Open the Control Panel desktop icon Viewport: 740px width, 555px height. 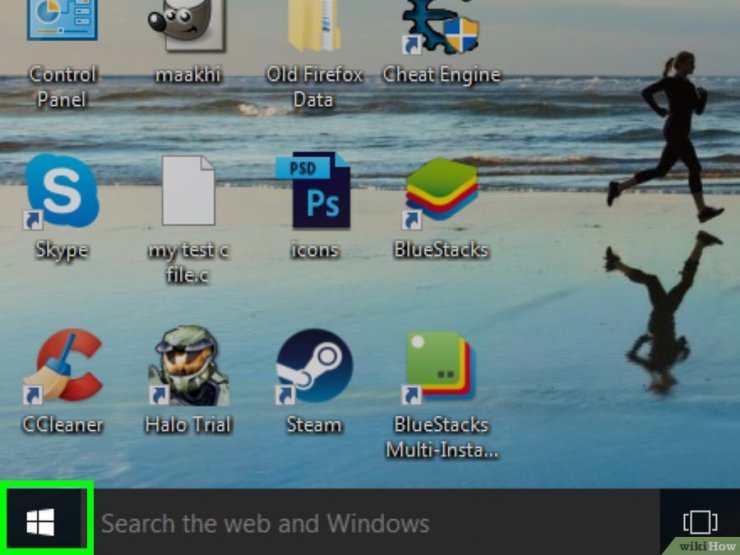[x=62, y=20]
